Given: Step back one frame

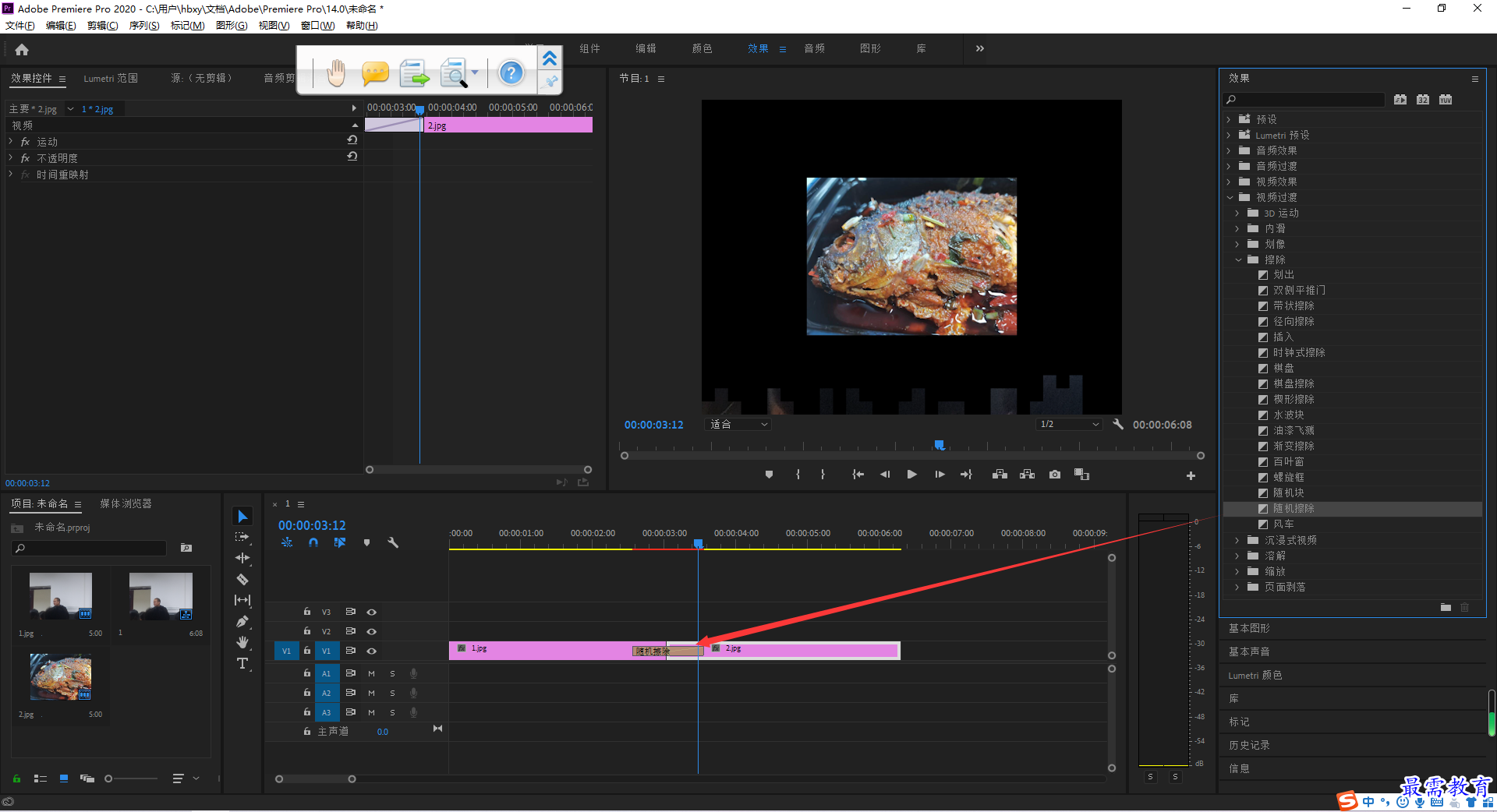Looking at the screenshot, I should pyautogui.click(x=885, y=475).
